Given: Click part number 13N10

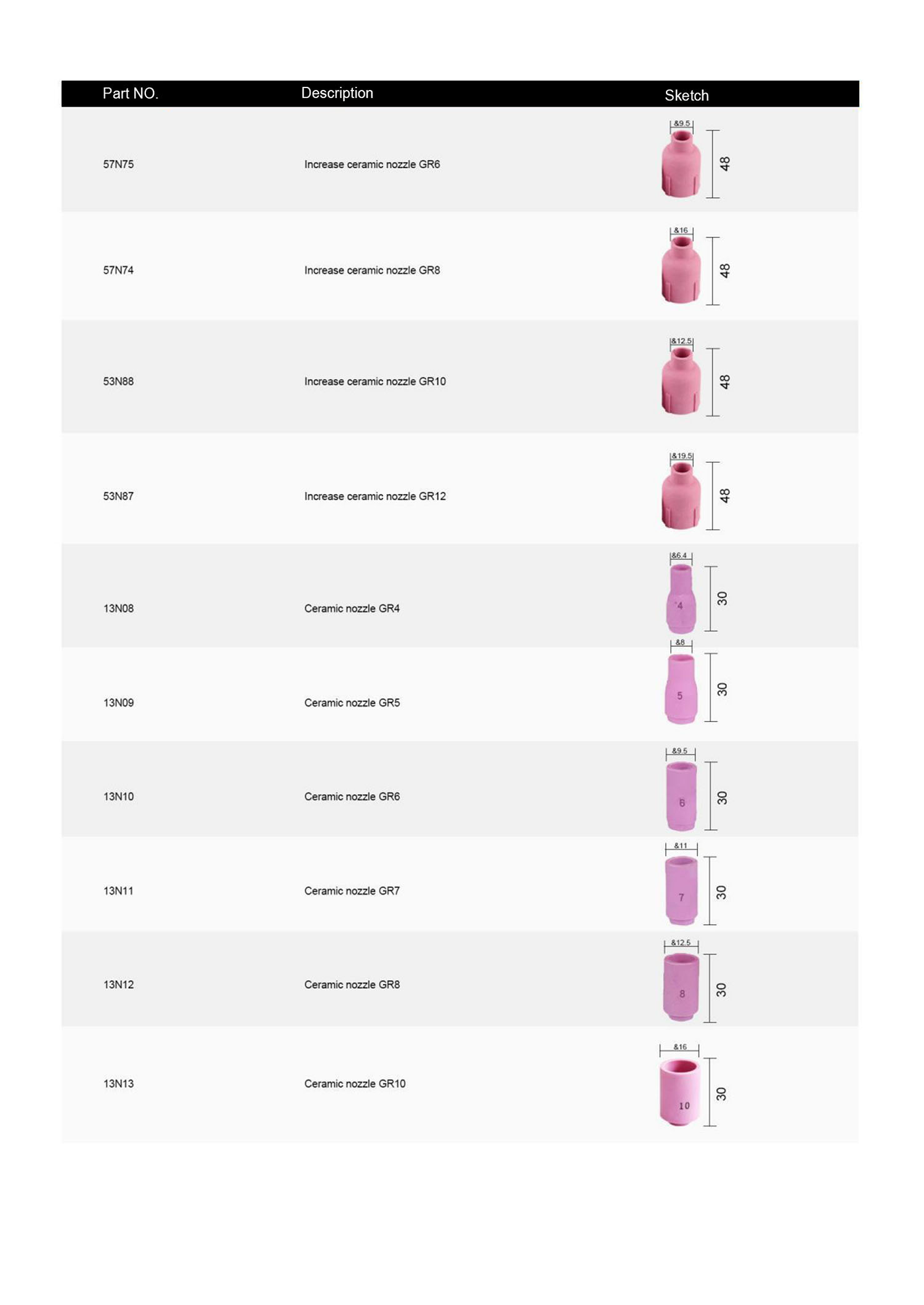Looking at the screenshot, I should coord(118,797).
